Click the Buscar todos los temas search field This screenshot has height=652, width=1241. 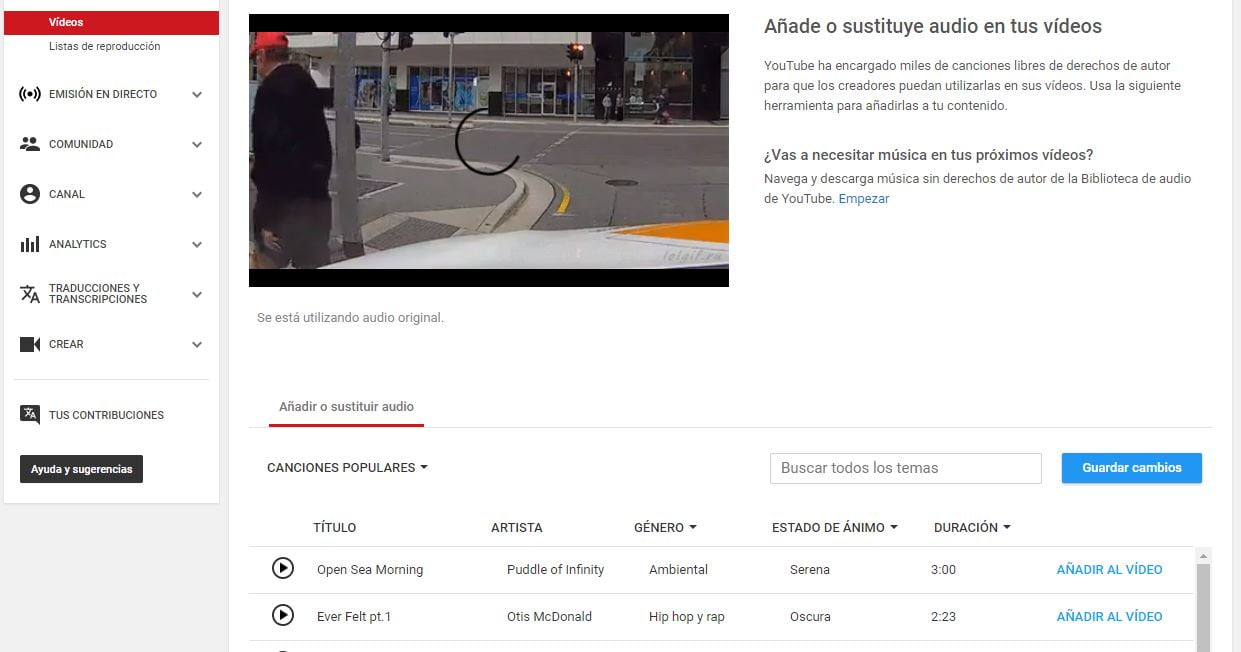click(905, 468)
